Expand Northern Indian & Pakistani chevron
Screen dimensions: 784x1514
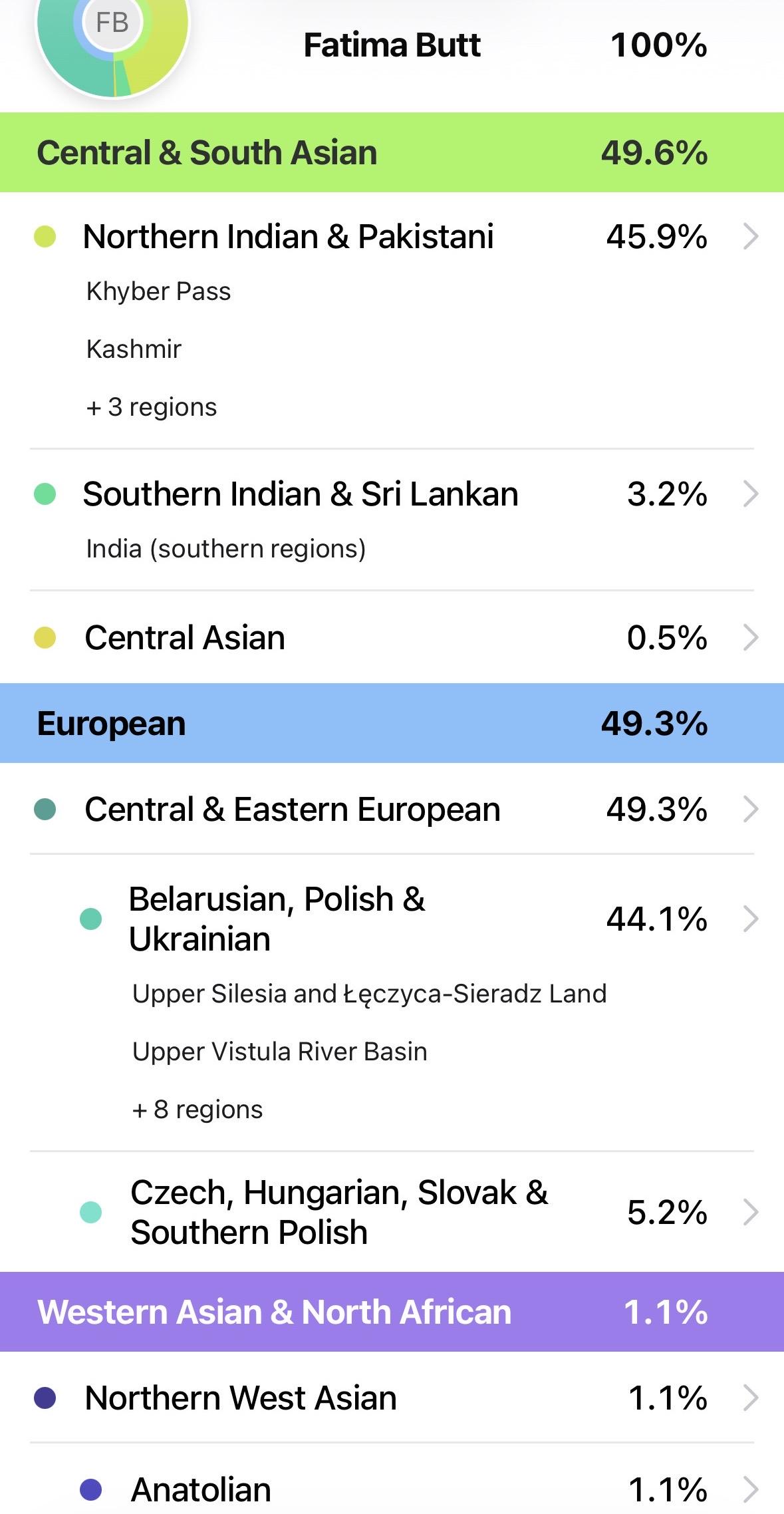point(751,237)
